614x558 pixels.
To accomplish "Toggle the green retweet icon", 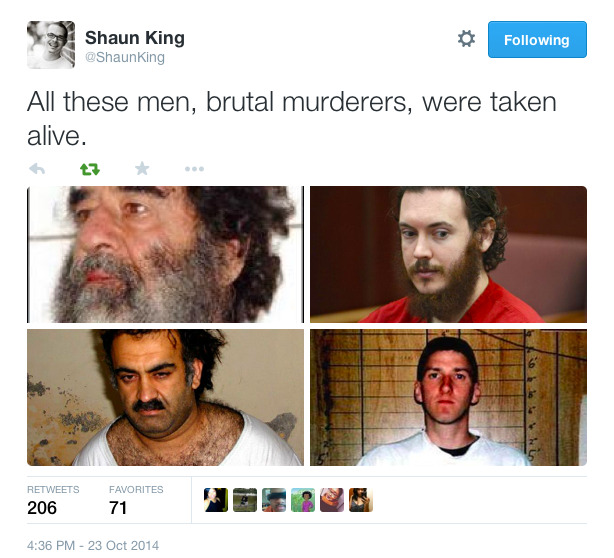I will pos(90,169).
